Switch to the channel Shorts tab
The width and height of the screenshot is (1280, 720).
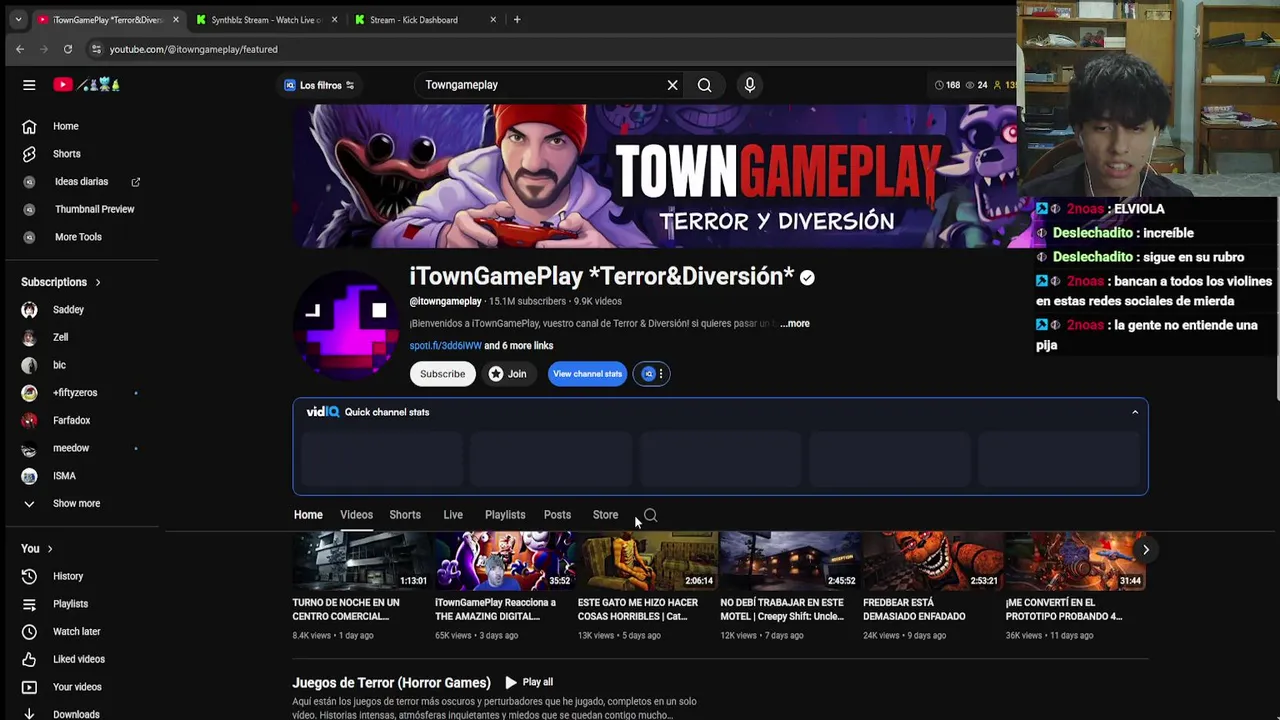coord(405,515)
